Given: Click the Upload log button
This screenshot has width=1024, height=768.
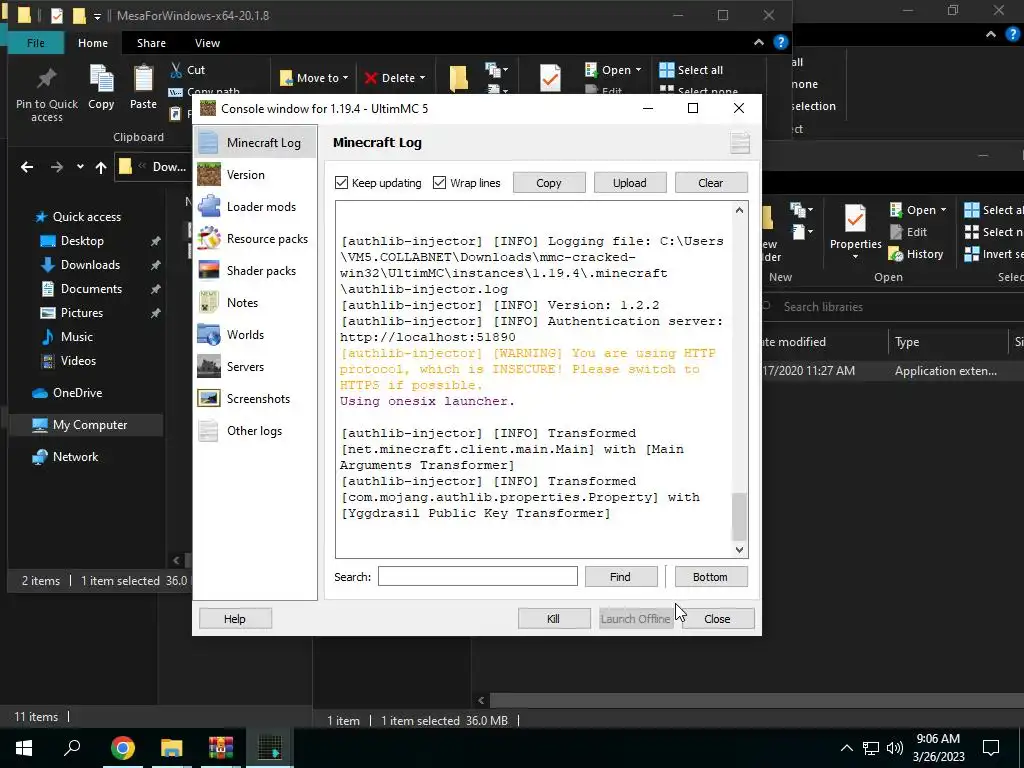Looking at the screenshot, I should pos(630,183).
